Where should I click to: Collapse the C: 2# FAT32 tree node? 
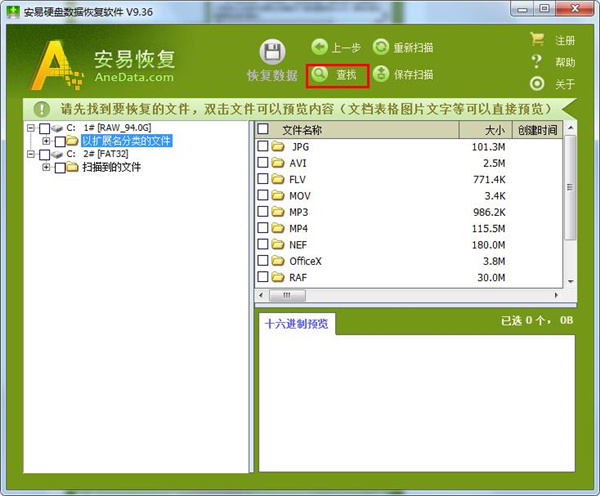tap(31, 154)
